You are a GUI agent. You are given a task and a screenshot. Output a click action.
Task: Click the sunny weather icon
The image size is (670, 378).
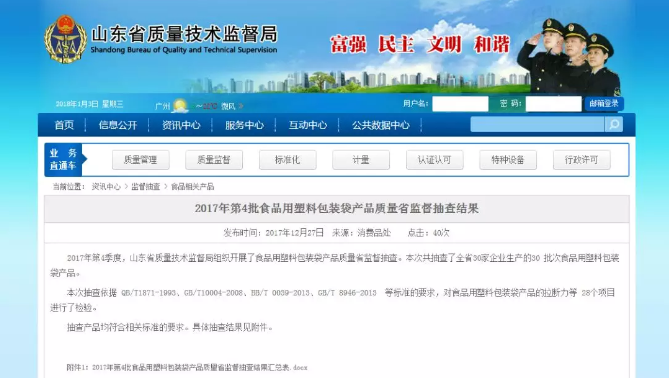(180, 105)
